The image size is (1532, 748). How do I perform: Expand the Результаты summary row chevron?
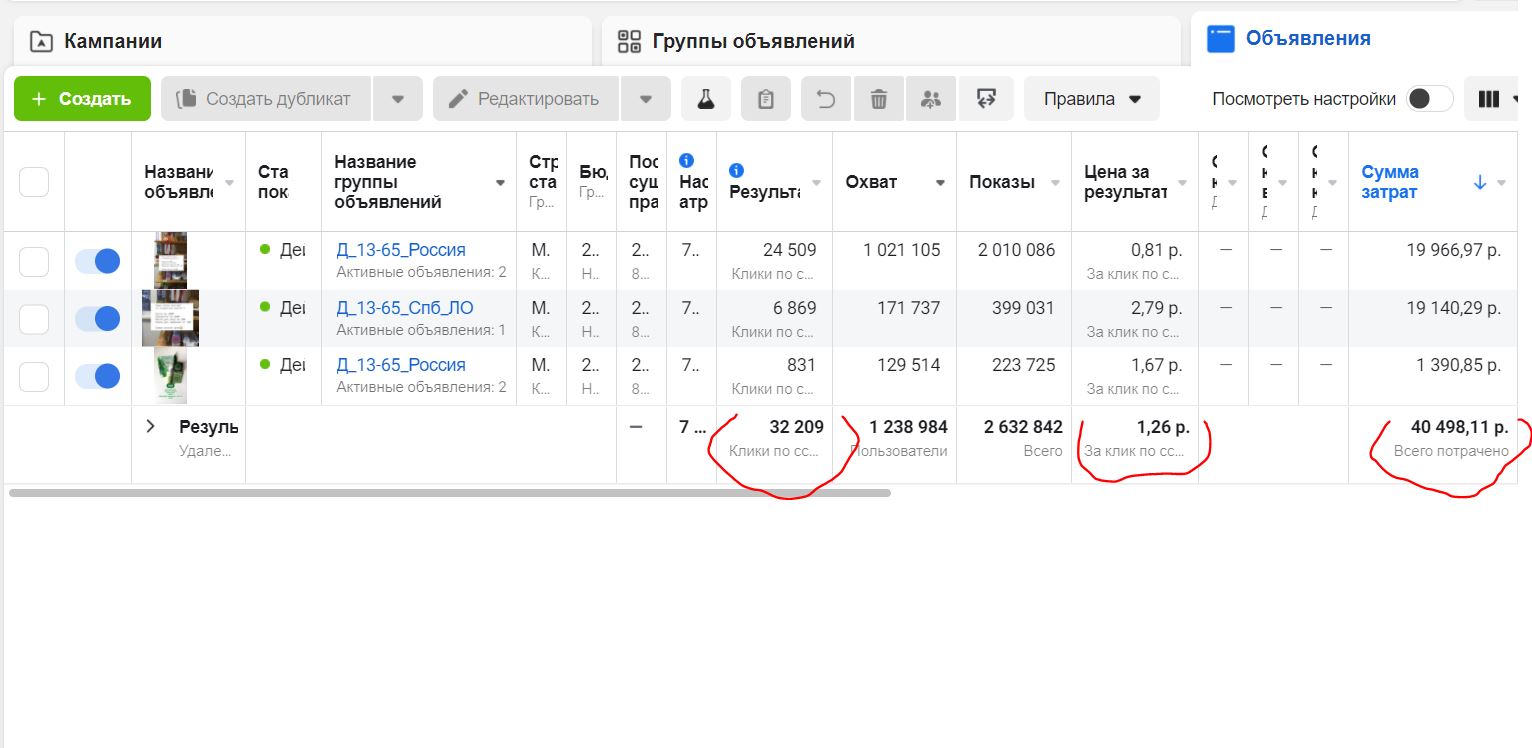tap(151, 426)
